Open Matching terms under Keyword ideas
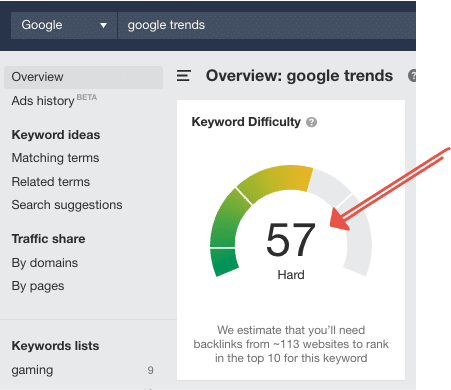Image resolution: width=451 pixels, height=390 pixels. (x=55, y=158)
